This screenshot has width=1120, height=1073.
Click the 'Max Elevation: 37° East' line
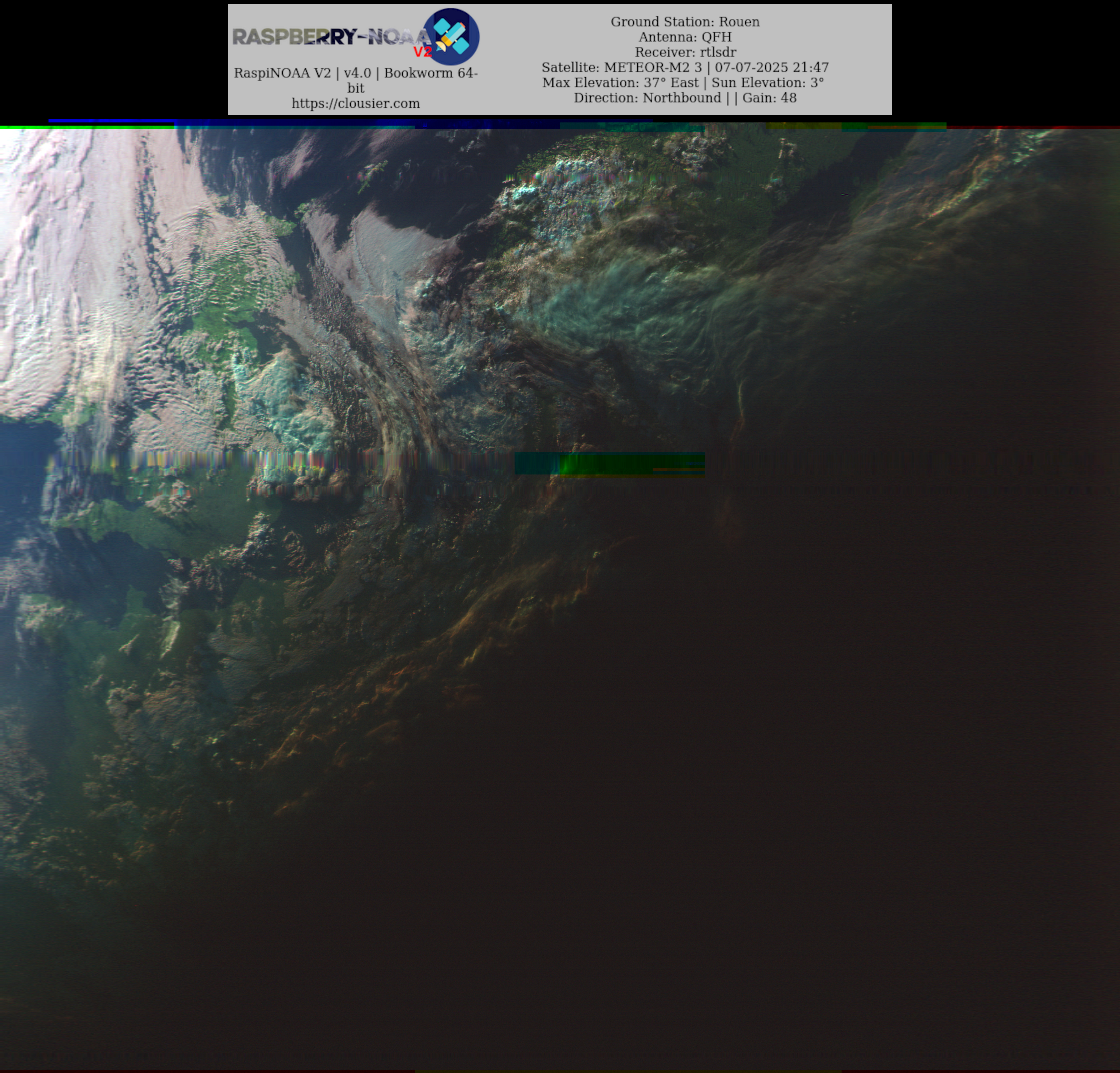point(683,83)
